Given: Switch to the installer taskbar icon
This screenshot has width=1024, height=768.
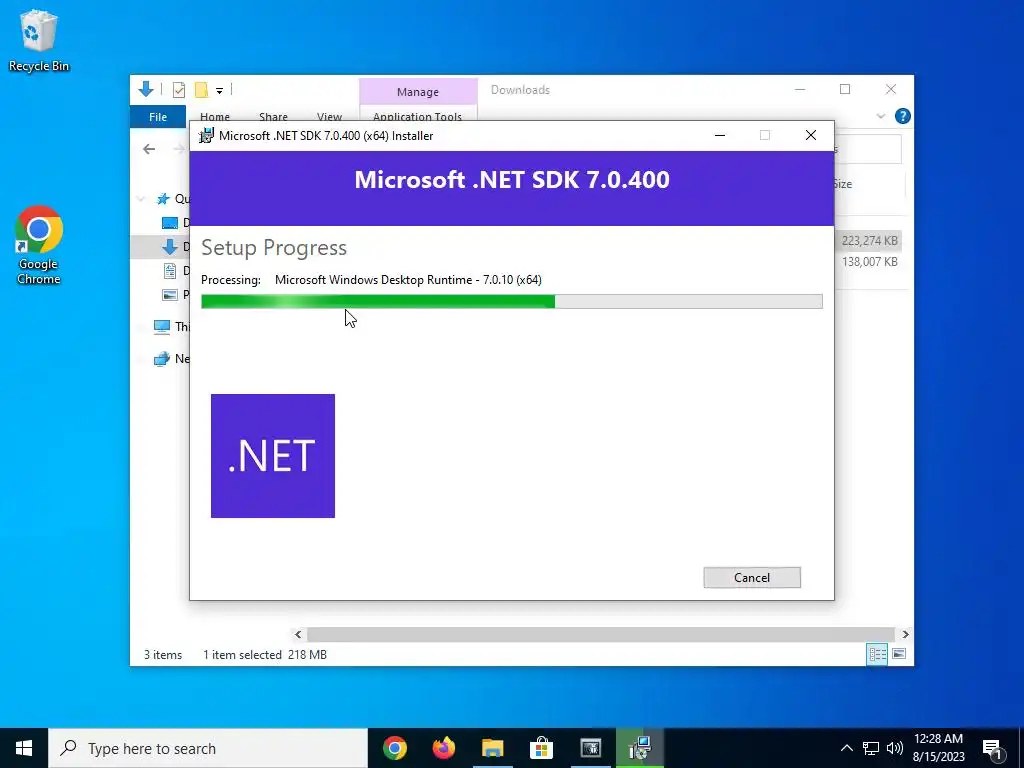Looking at the screenshot, I should 639,748.
